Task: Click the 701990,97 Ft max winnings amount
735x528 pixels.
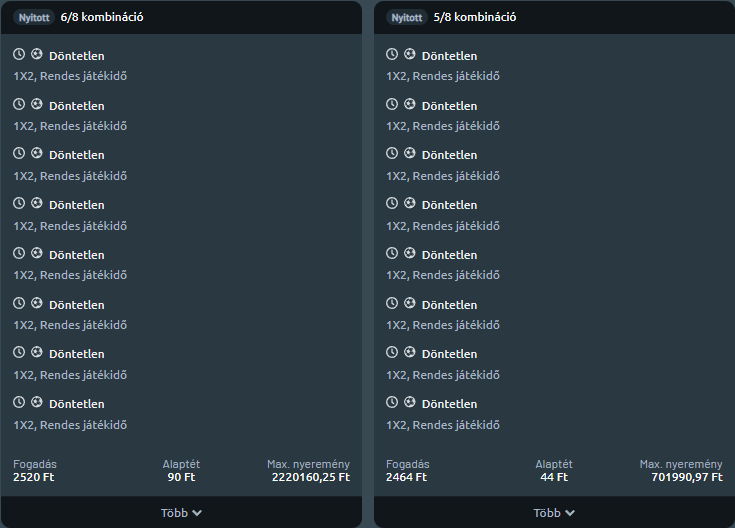Action: click(x=687, y=477)
